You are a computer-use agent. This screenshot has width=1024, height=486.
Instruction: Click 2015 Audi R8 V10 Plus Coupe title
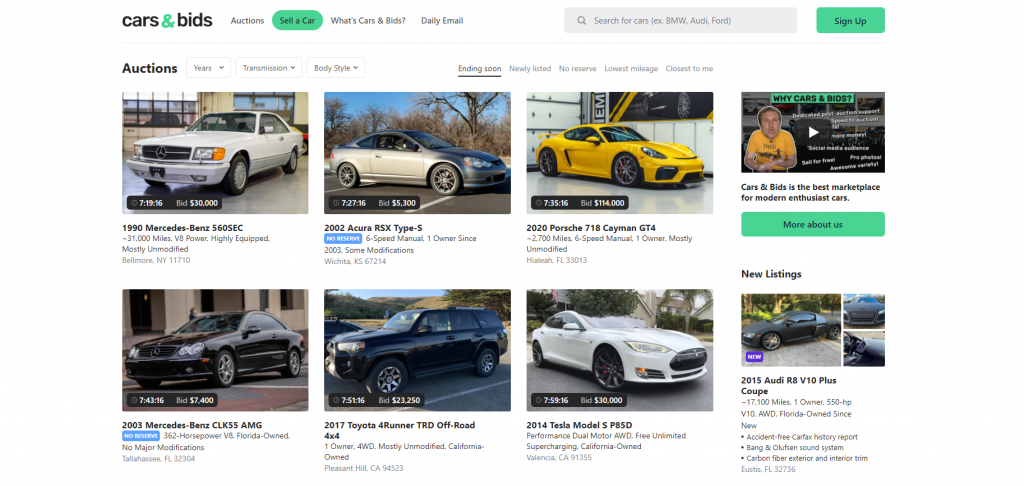788,385
